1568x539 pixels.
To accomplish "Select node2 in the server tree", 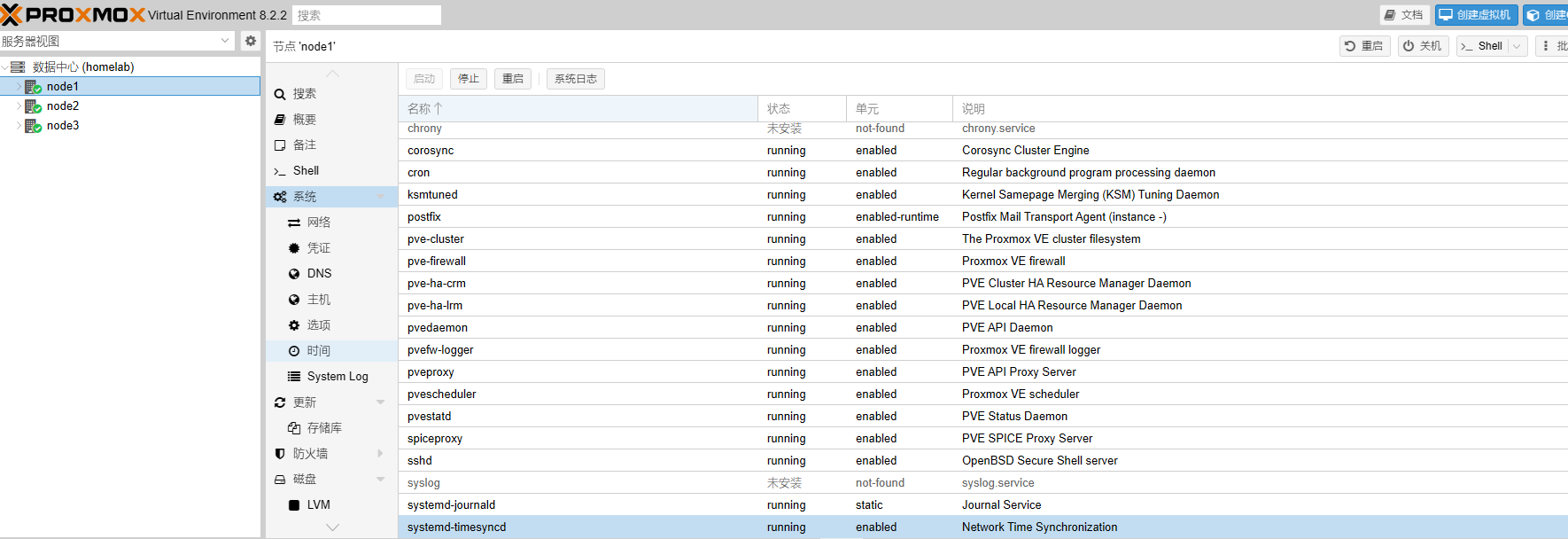I will (63, 105).
